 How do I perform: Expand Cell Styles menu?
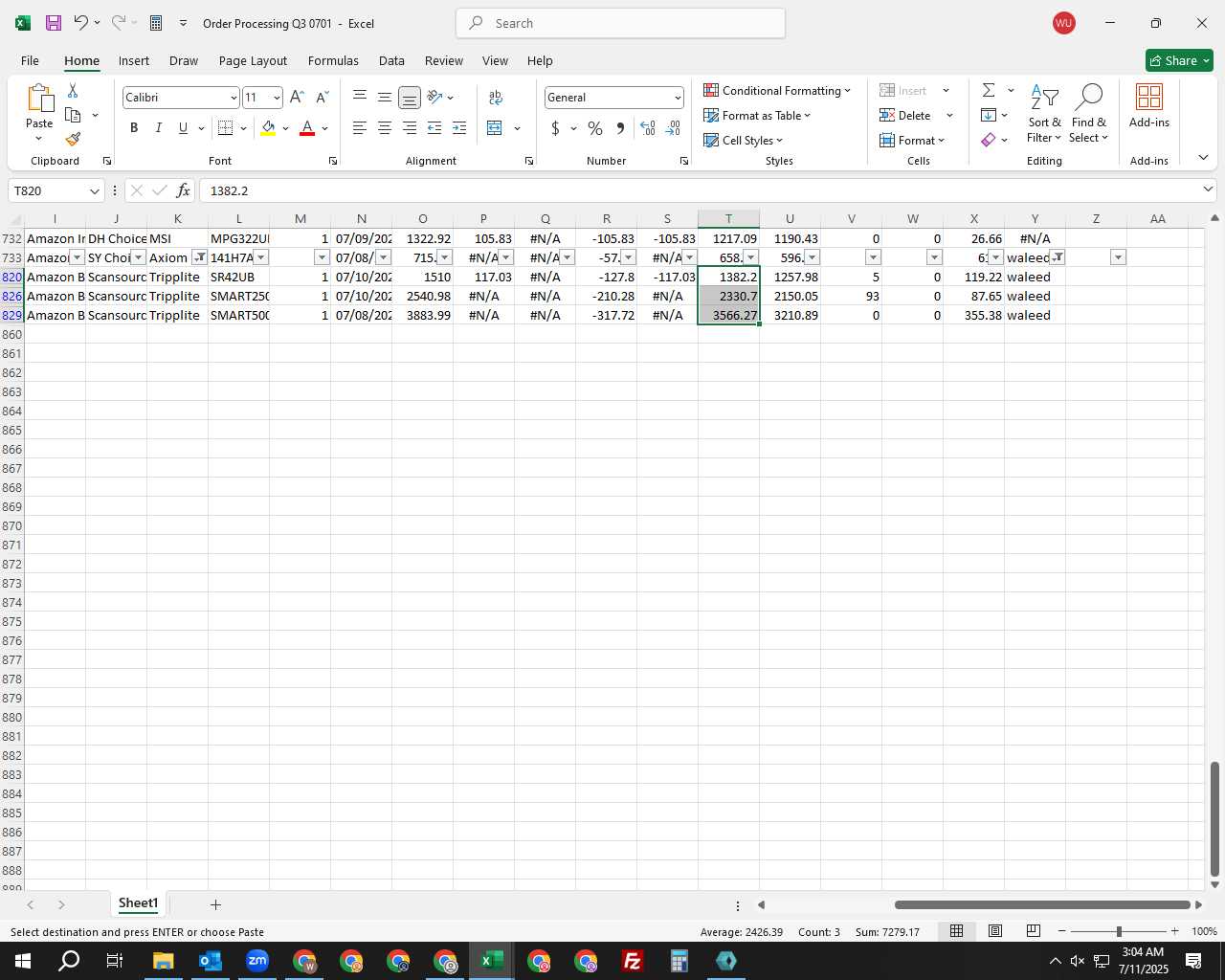744,140
